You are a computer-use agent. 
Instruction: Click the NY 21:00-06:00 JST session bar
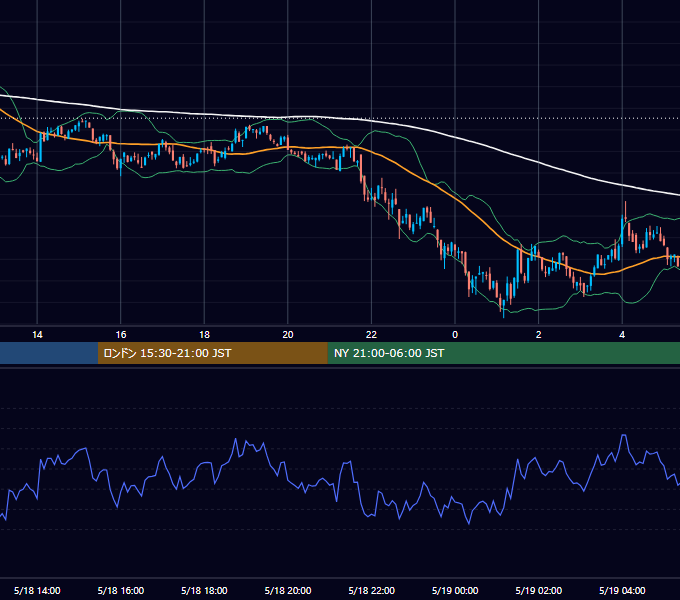503,353
